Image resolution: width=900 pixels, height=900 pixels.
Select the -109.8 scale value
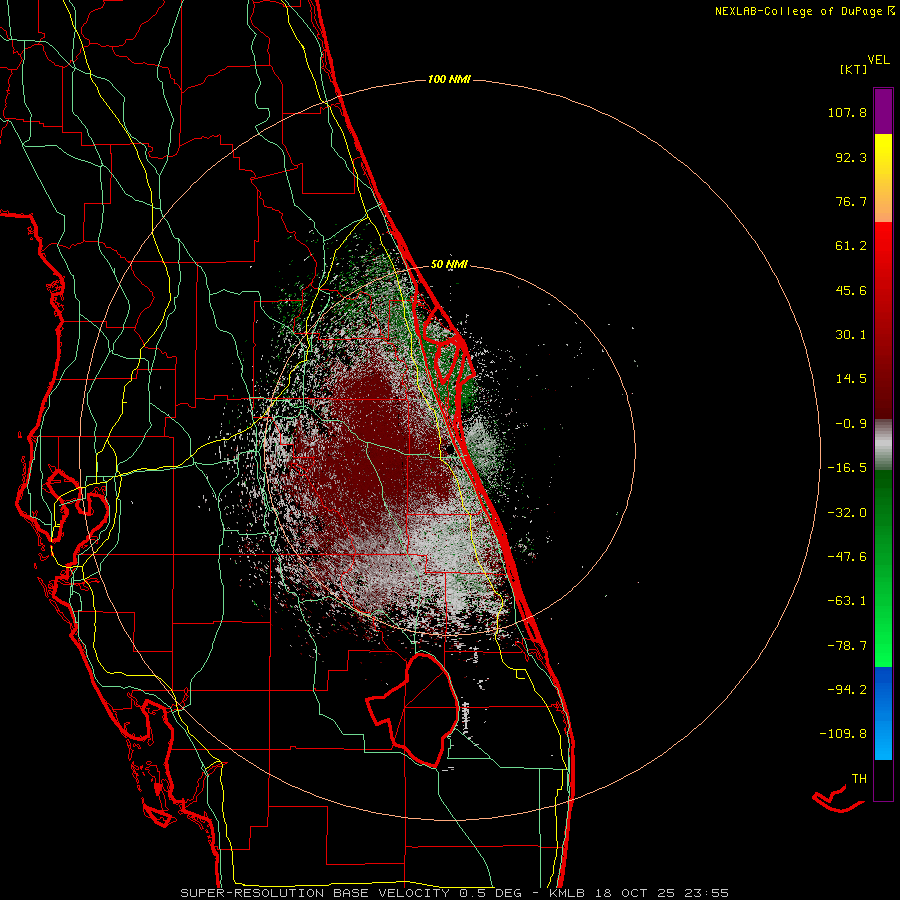pos(843,734)
